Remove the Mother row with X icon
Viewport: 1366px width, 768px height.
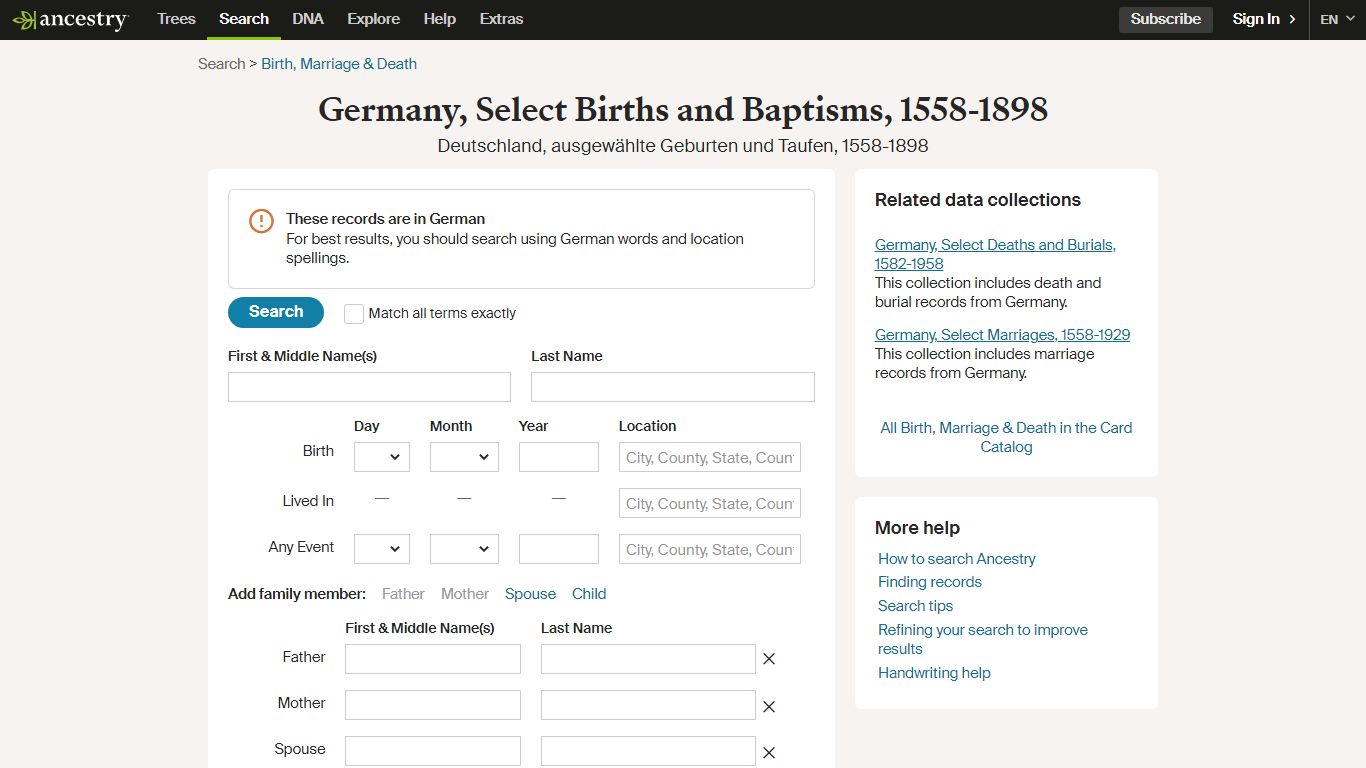769,706
